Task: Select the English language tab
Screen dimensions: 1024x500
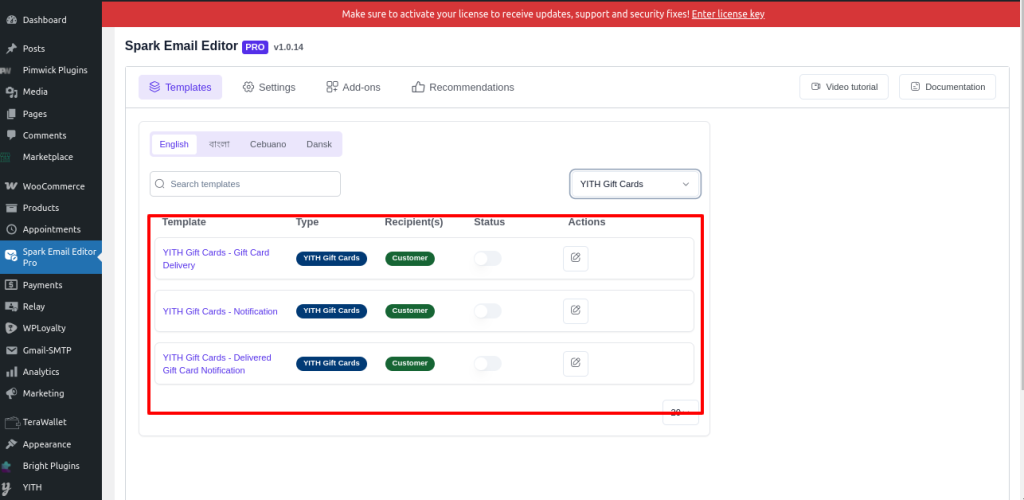Action: click(x=174, y=144)
